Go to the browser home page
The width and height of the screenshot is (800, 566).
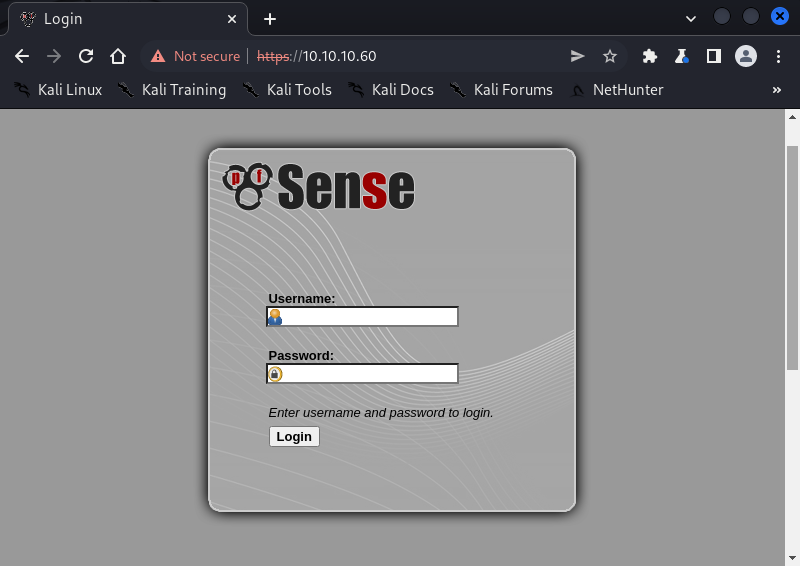[x=118, y=56]
